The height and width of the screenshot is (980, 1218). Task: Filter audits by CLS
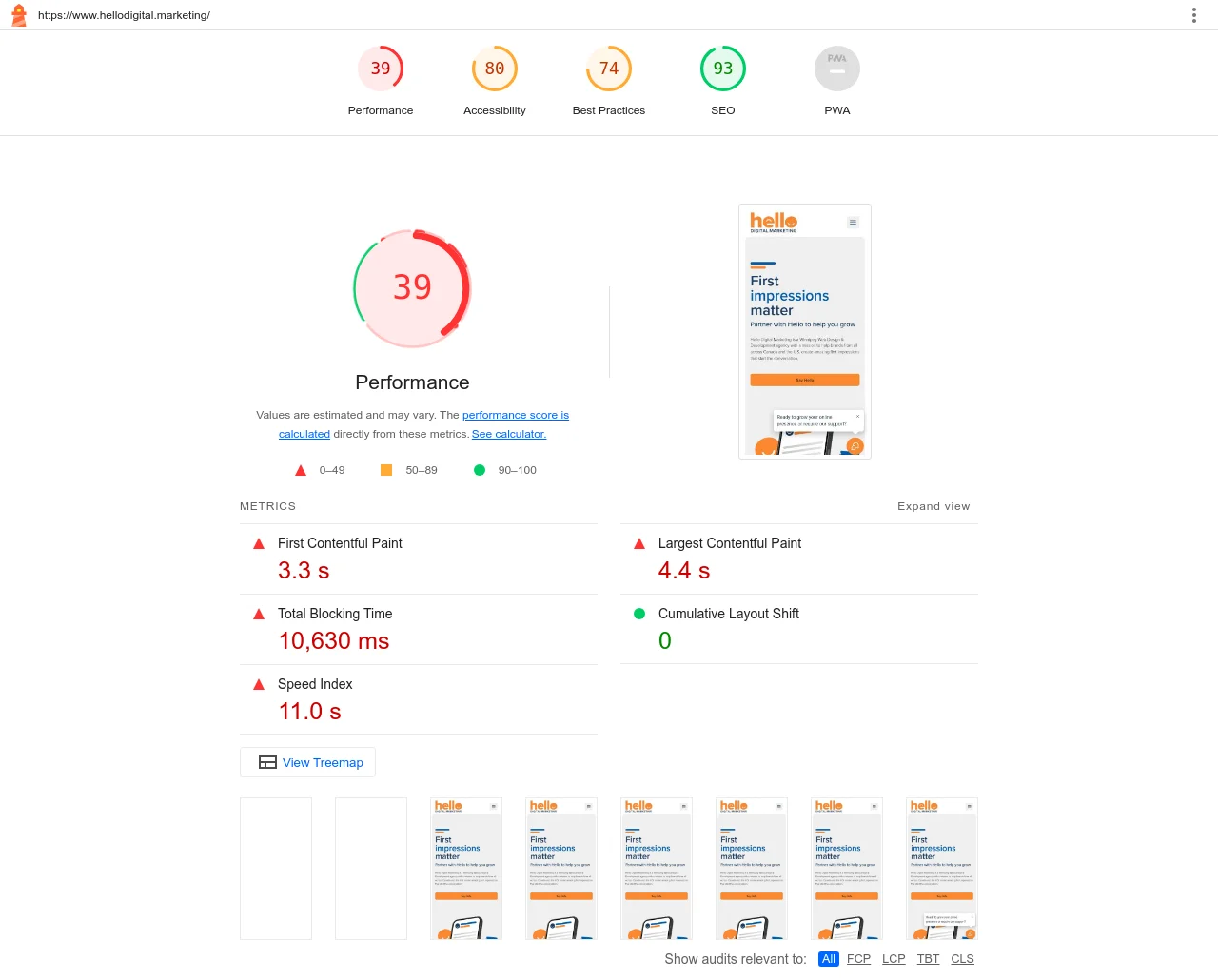point(962,959)
